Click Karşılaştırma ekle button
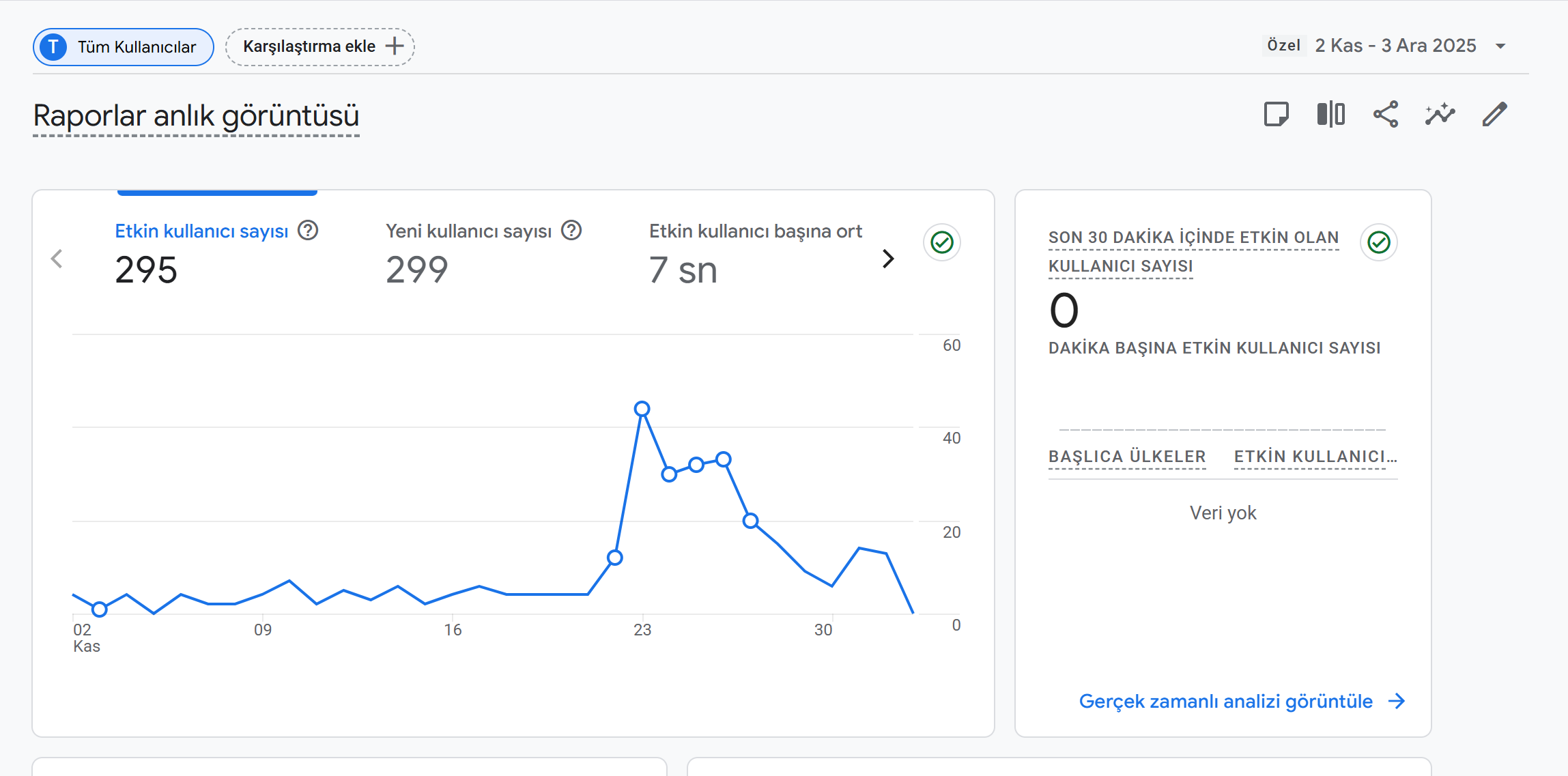Screen dimensions: 1568x776 [320, 47]
